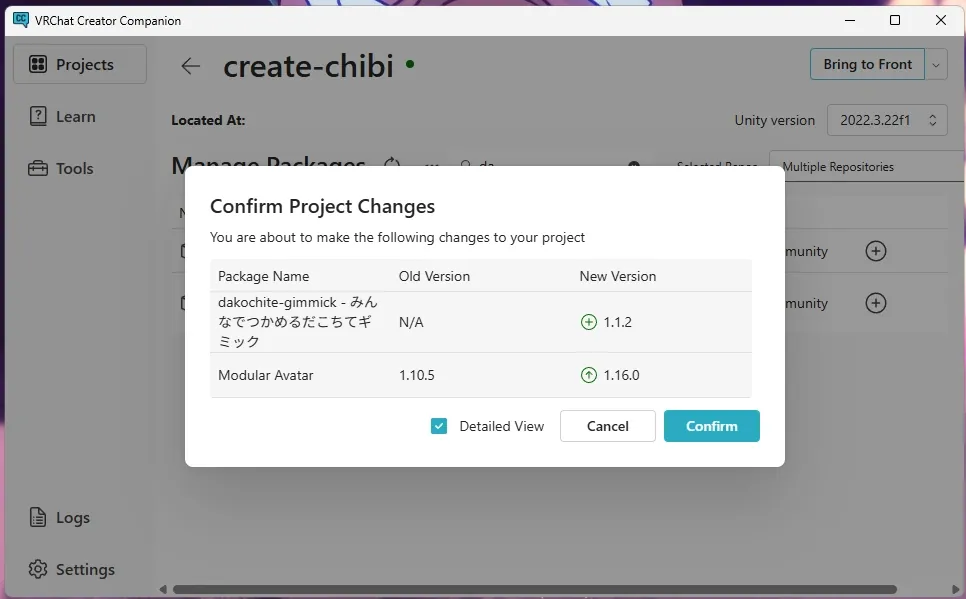
Task: Click the VRChat Creator Companion app logo
Action: (x=20, y=20)
